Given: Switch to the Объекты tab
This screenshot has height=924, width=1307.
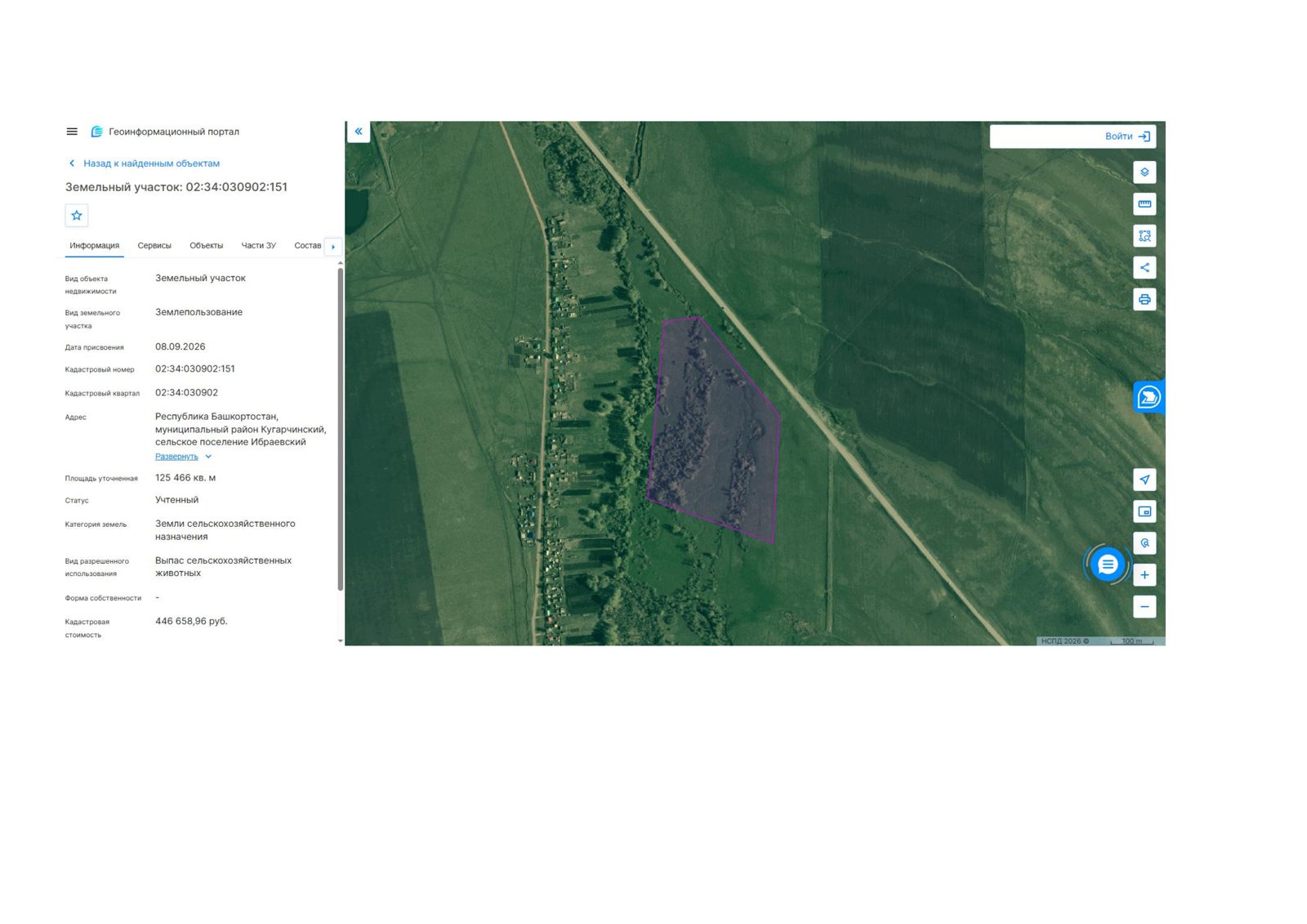Looking at the screenshot, I should click(207, 246).
